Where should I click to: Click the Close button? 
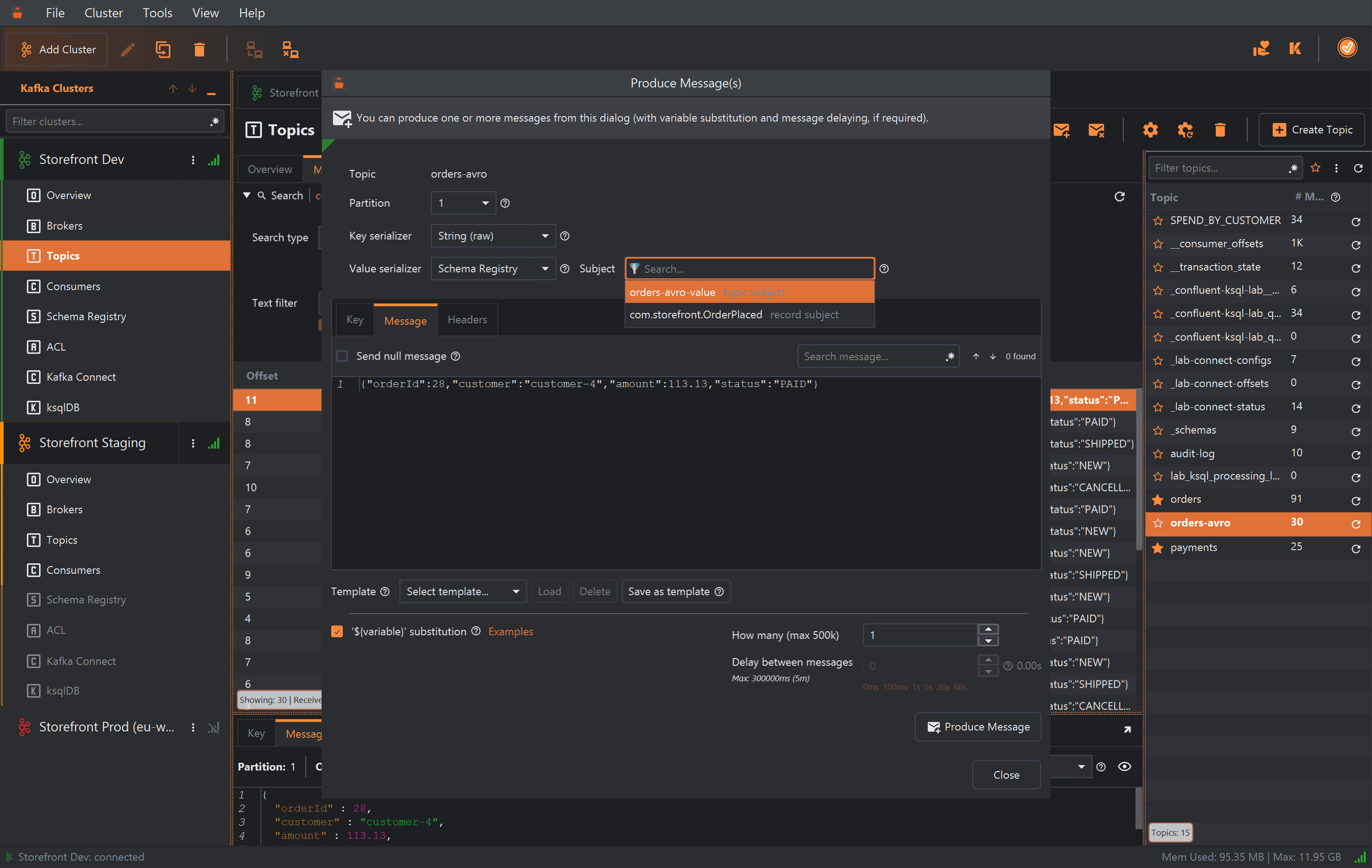pyautogui.click(x=1006, y=775)
